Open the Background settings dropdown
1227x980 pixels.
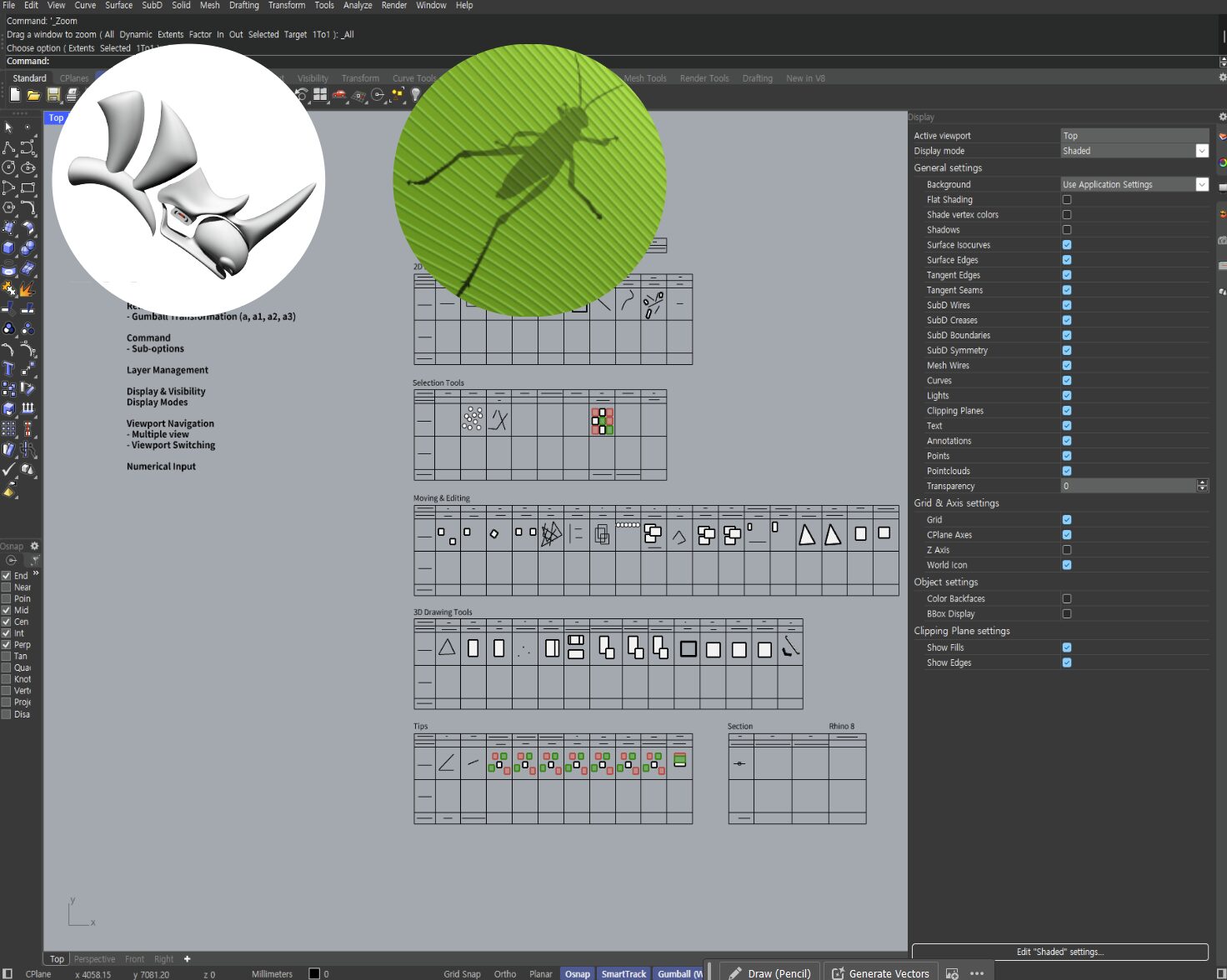coord(1201,184)
